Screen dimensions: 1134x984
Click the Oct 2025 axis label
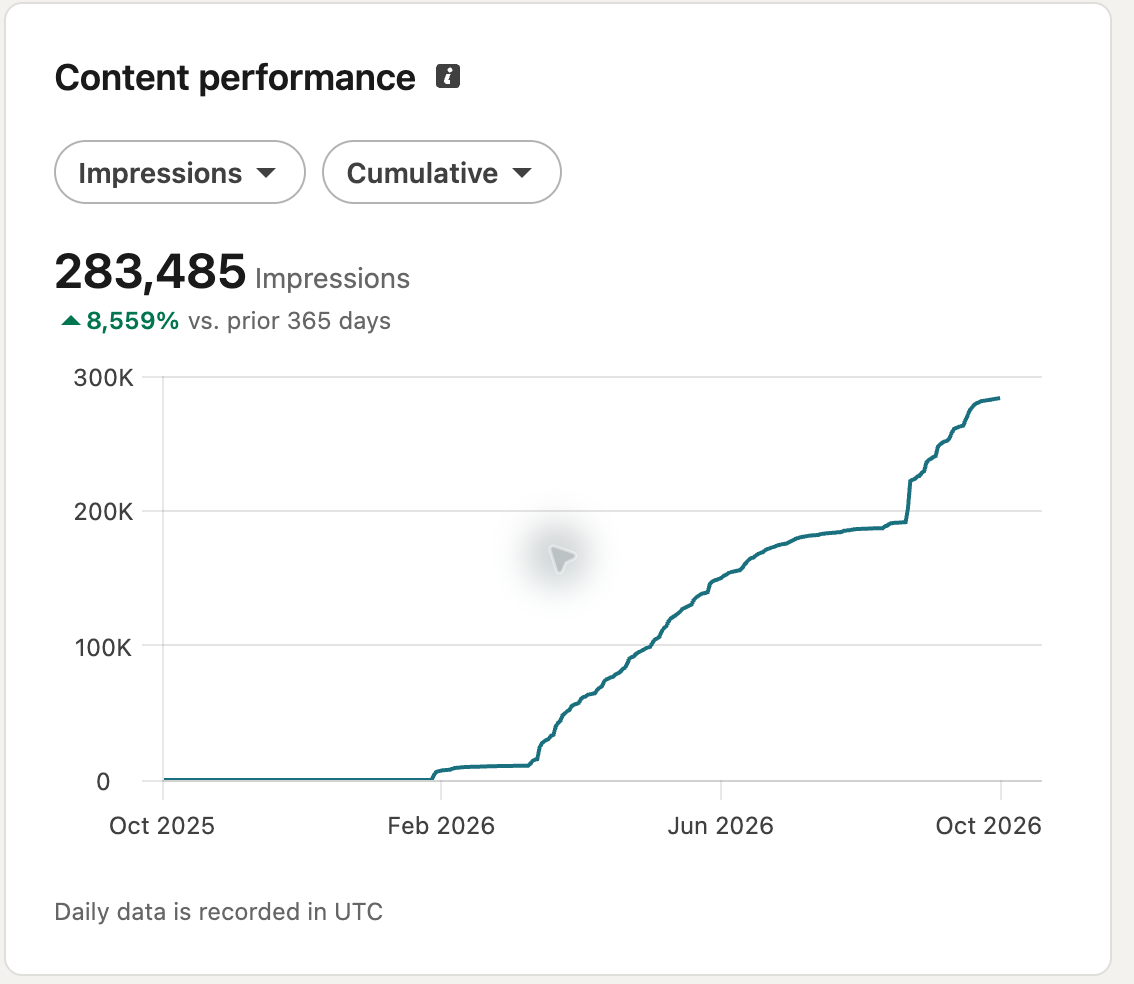click(162, 826)
